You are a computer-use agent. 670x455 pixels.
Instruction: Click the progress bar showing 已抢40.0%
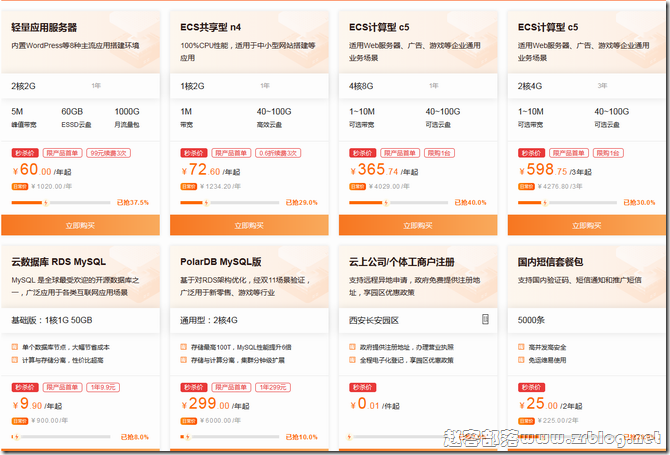click(x=398, y=203)
